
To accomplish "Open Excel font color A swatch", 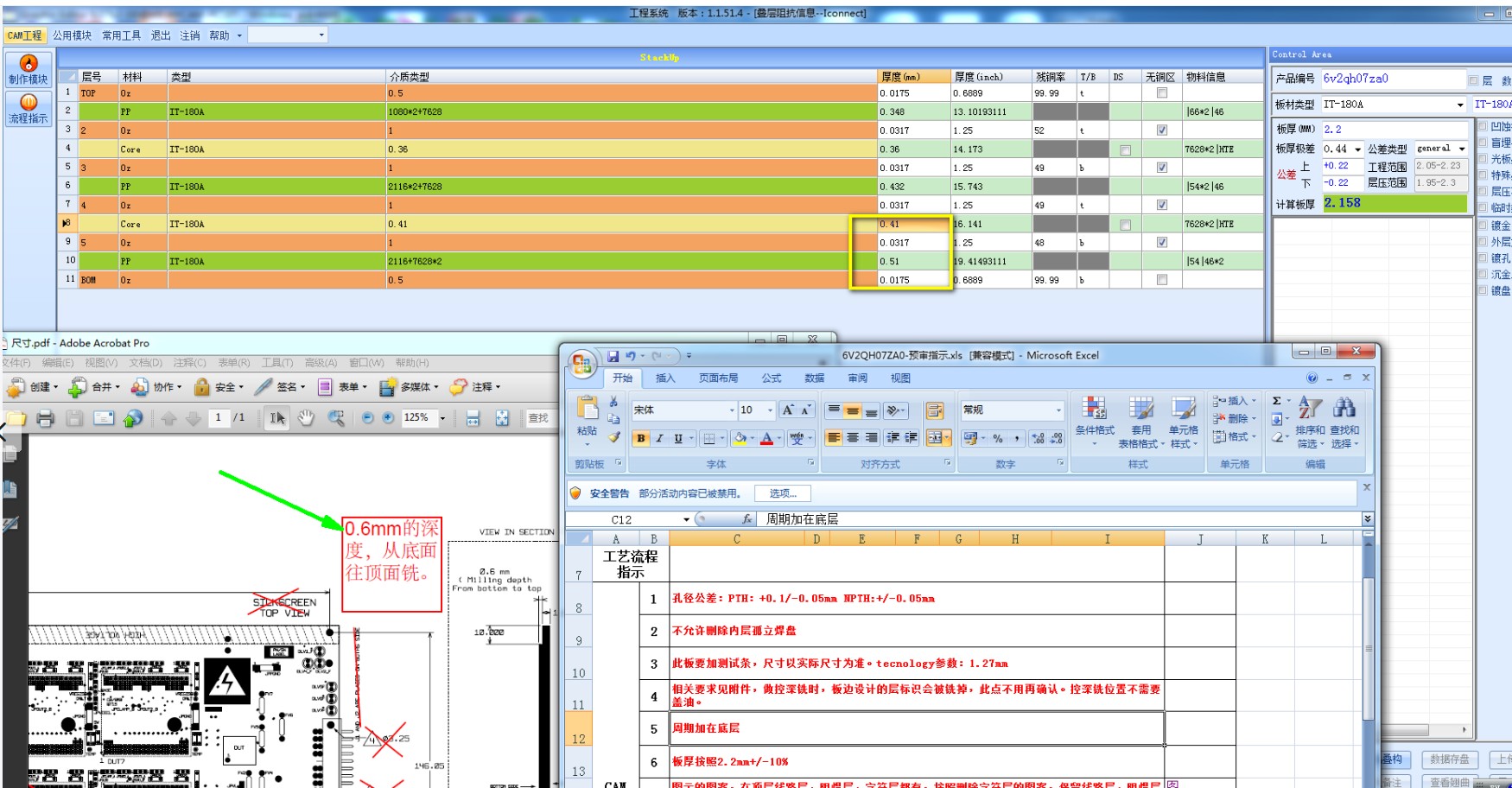I will point(766,438).
